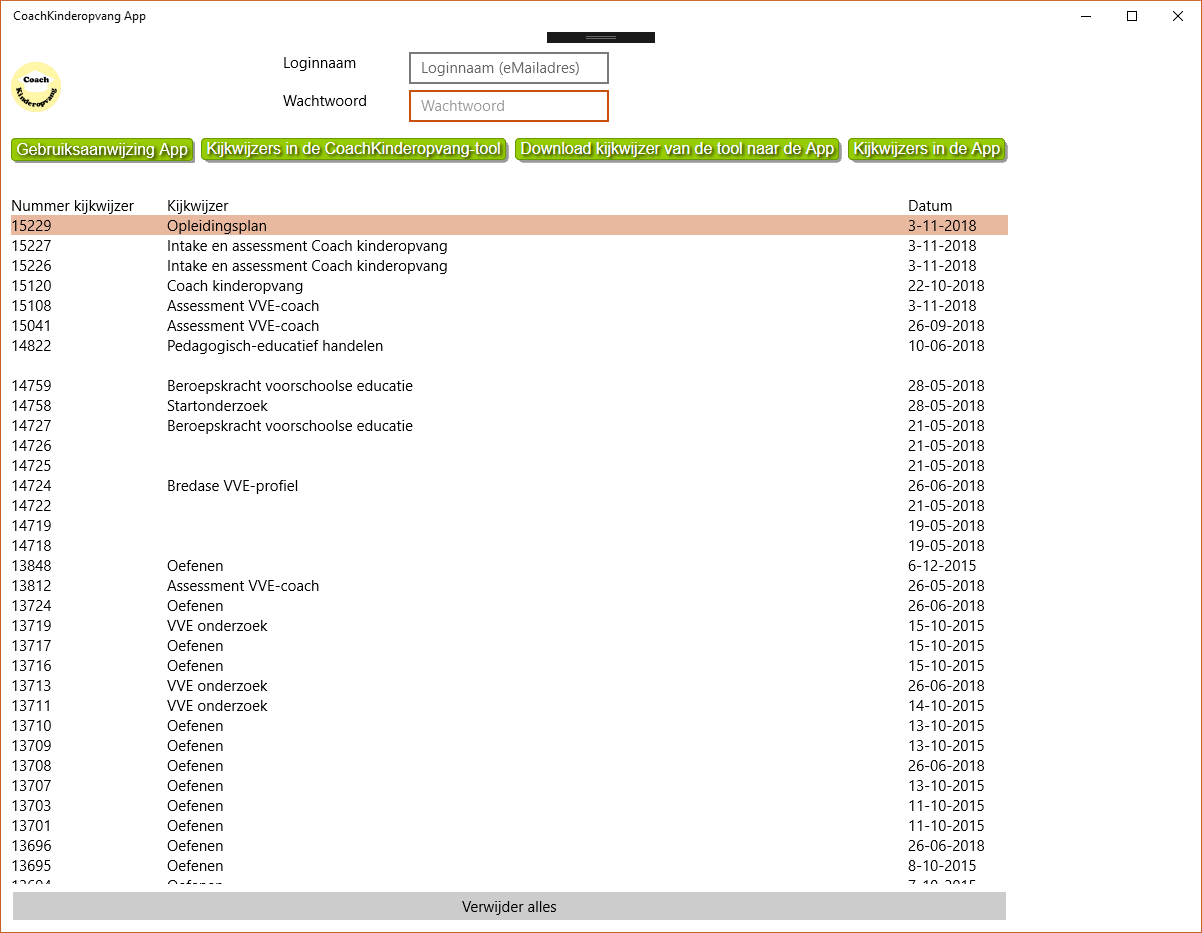Select row 13709 Oefenen
This screenshot has height=933, width=1202.
pos(509,746)
